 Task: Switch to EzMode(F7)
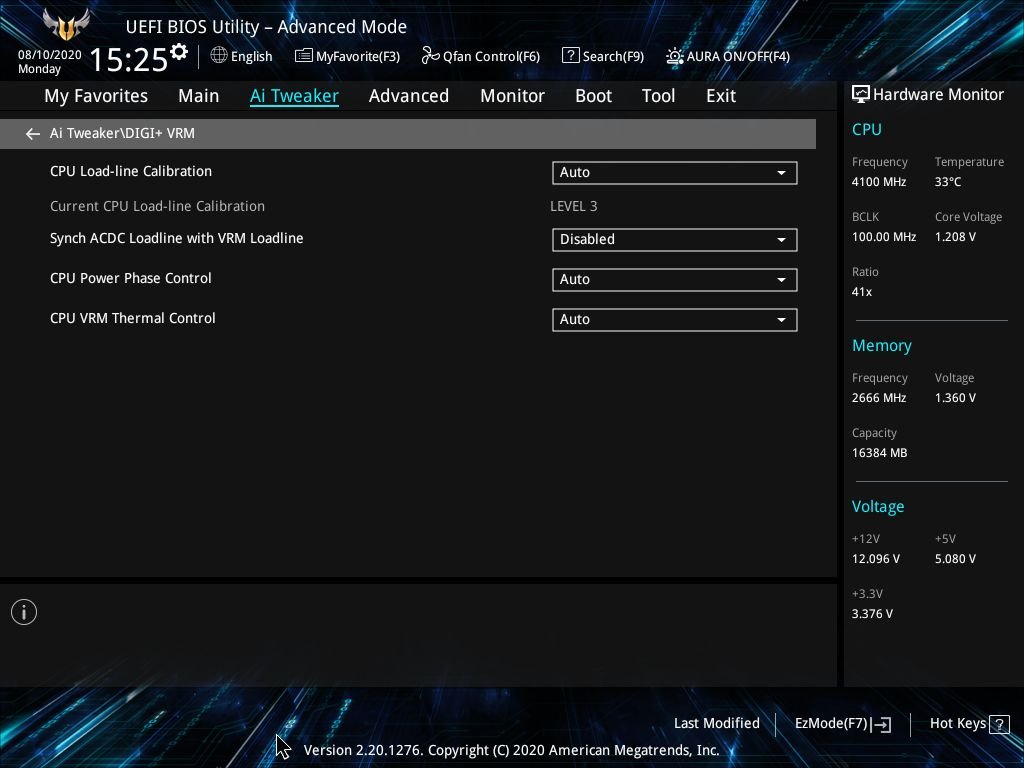point(842,724)
